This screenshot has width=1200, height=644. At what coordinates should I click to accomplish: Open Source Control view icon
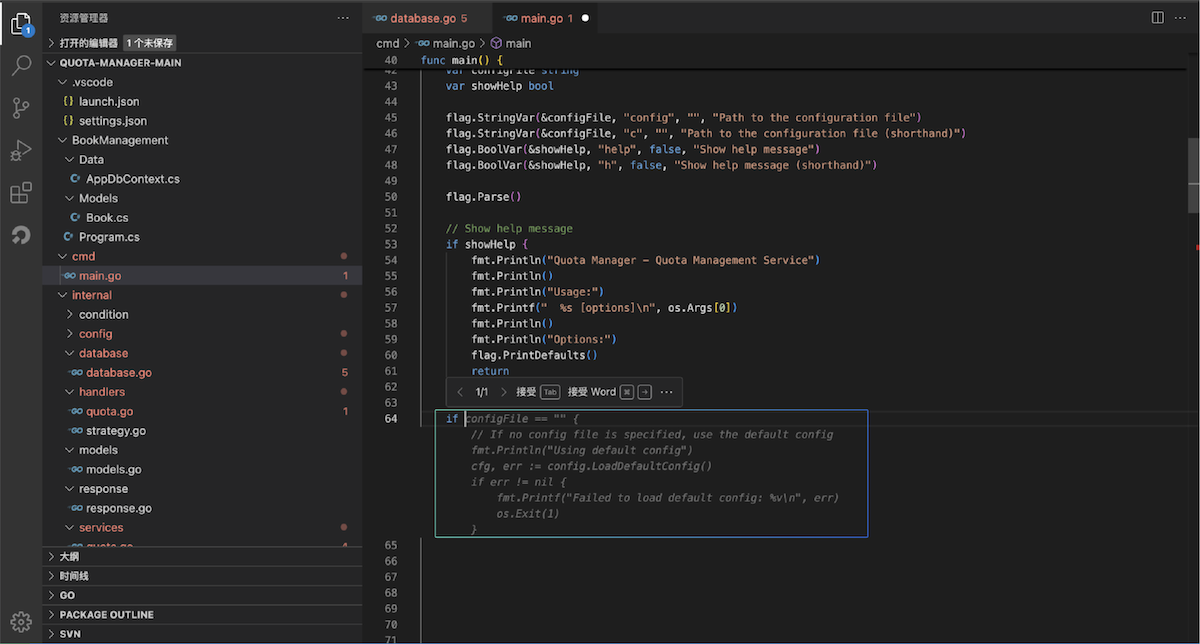(x=21, y=109)
